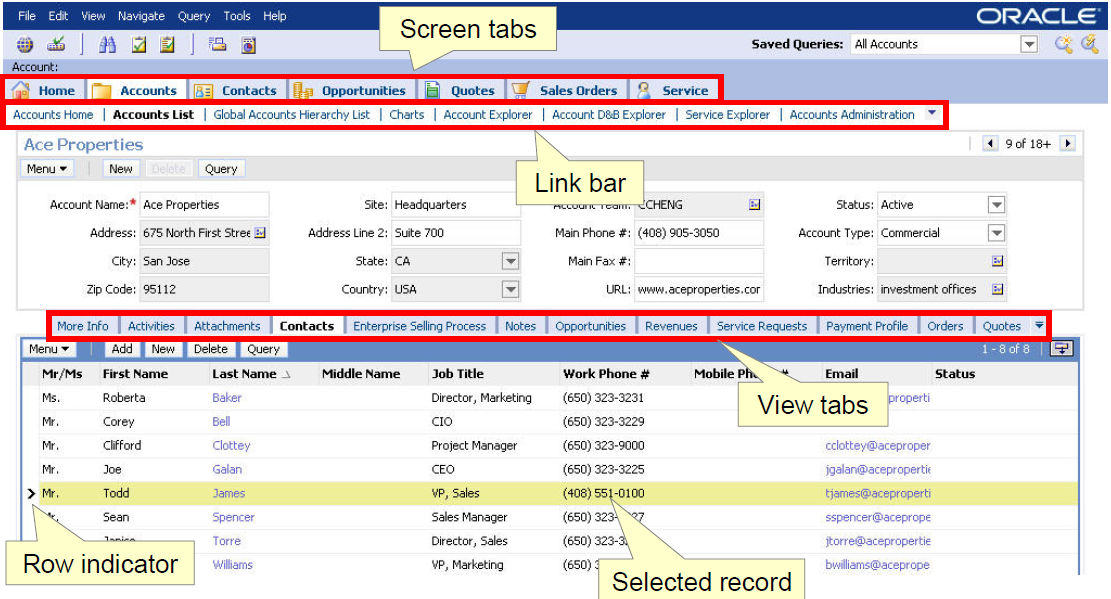Click the person icon on Service tab
This screenshot has width=1111, height=599.
(x=643, y=90)
